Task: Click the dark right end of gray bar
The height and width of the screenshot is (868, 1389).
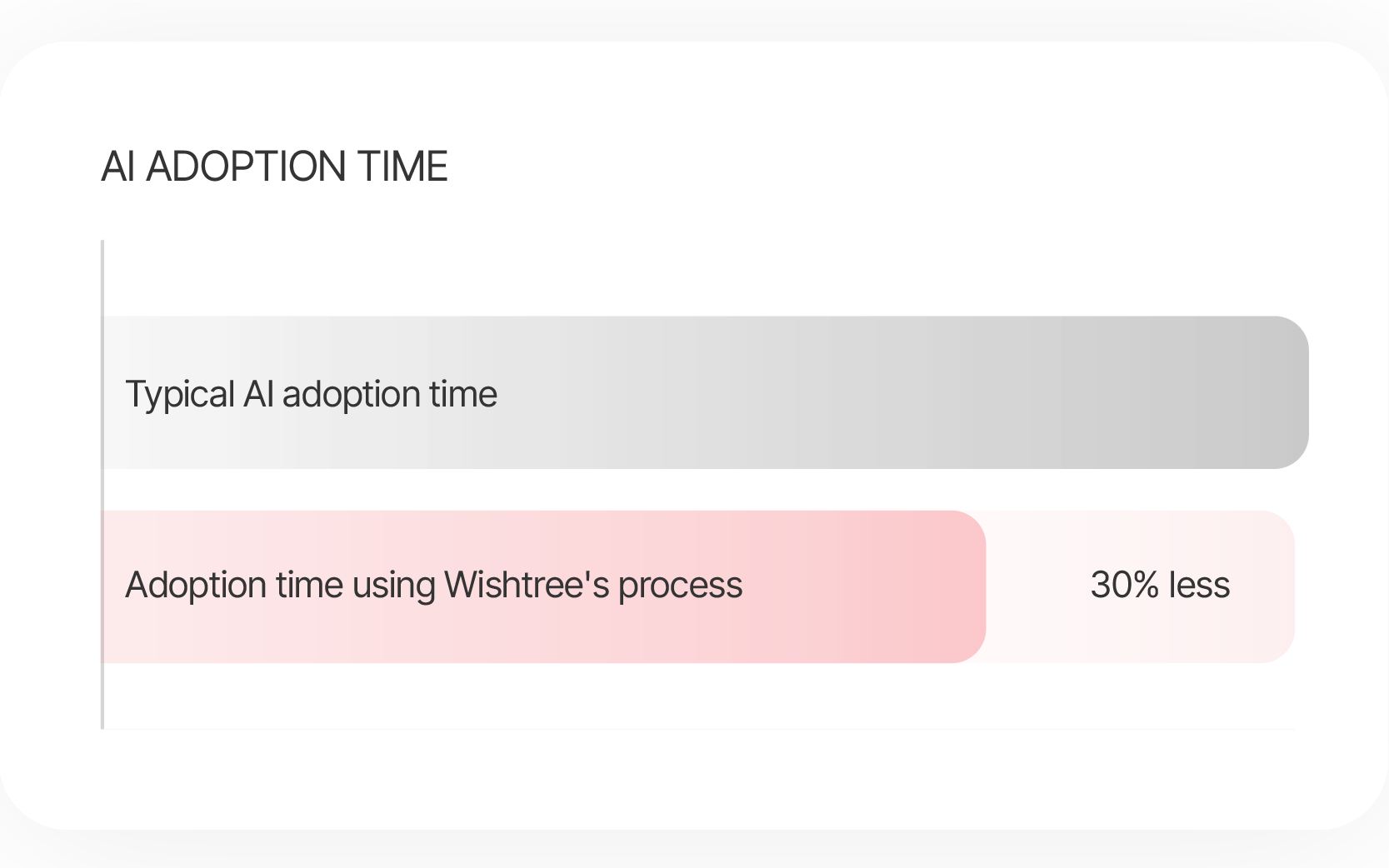Action: (x=1275, y=392)
